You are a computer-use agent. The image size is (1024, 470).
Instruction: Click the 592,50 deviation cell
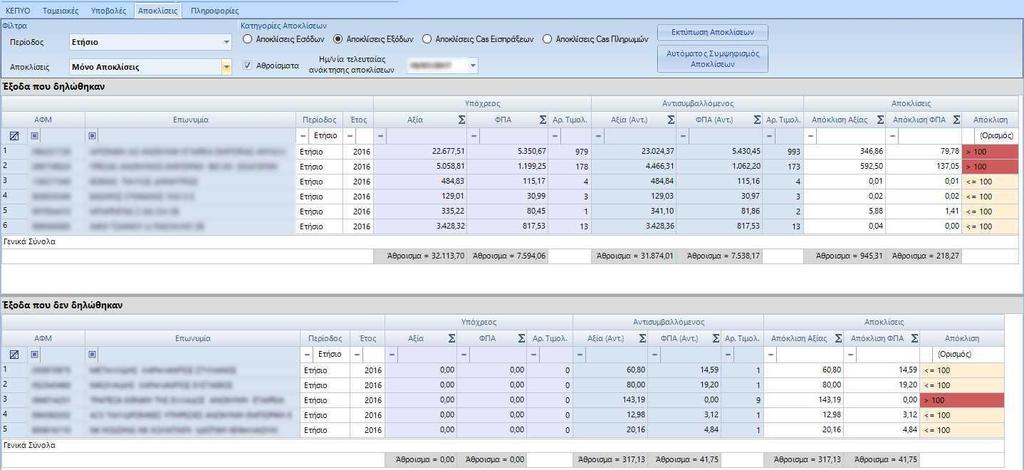tap(844, 166)
